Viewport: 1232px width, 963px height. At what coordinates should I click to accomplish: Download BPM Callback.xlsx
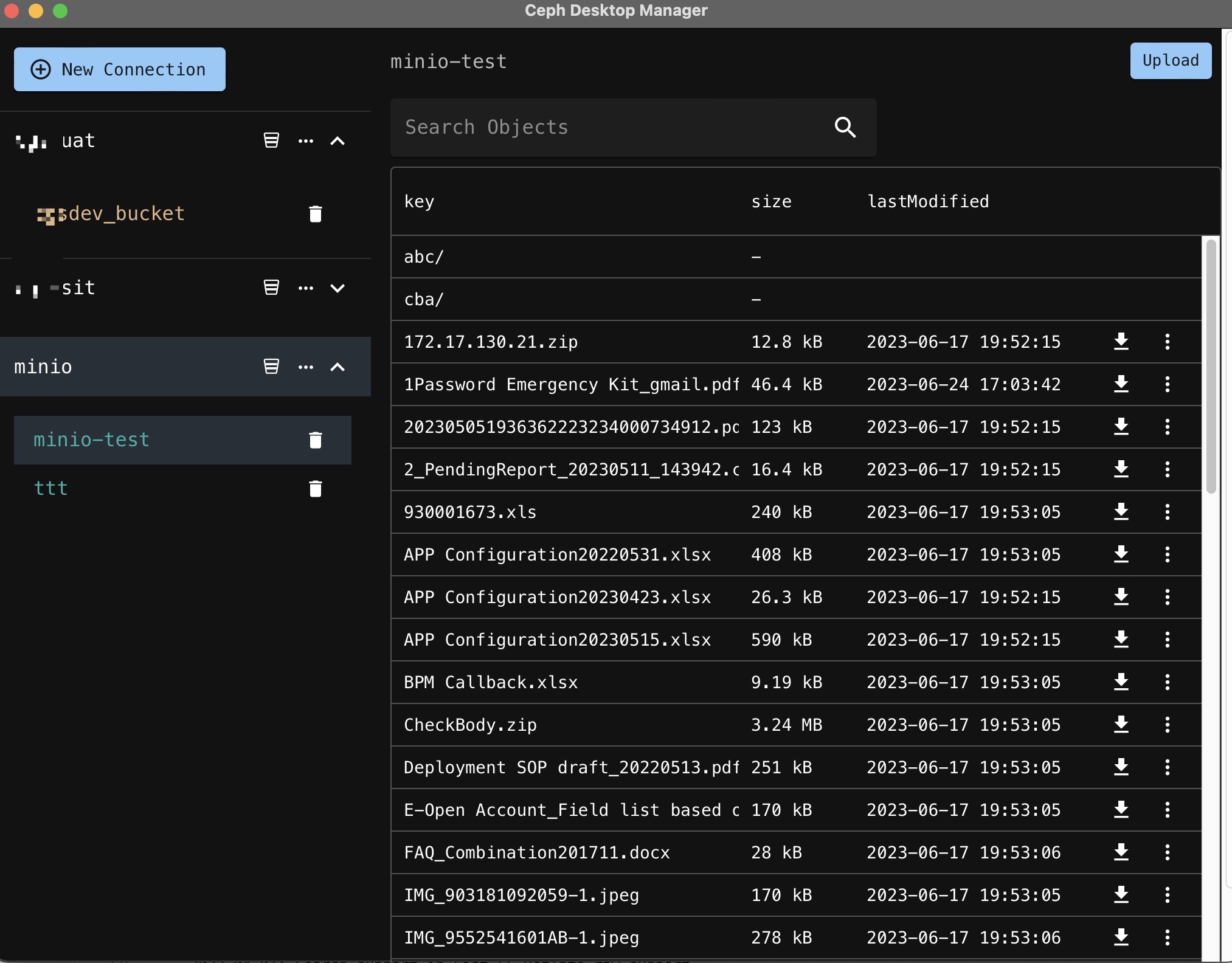point(1121,682)
